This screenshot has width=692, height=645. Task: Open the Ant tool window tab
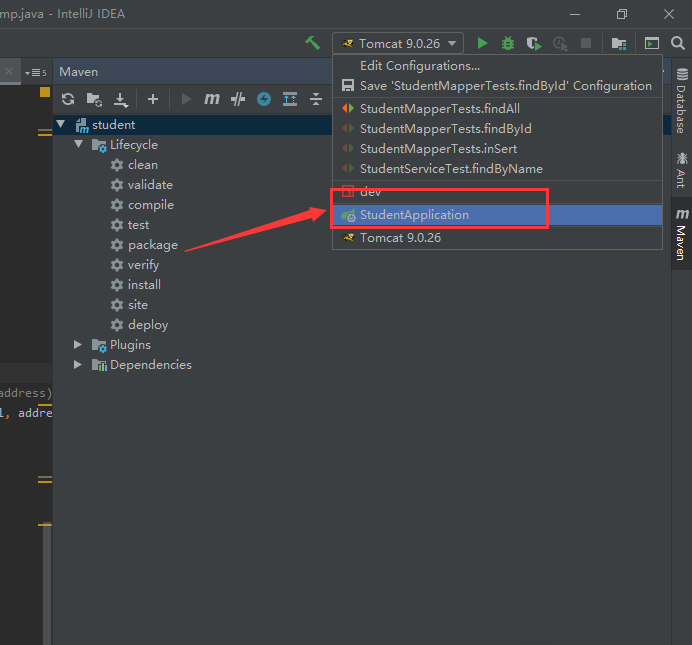coord(681,170)
